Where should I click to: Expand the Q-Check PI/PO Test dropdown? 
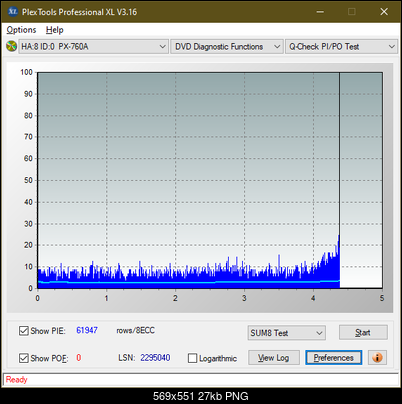pos(341,47)
